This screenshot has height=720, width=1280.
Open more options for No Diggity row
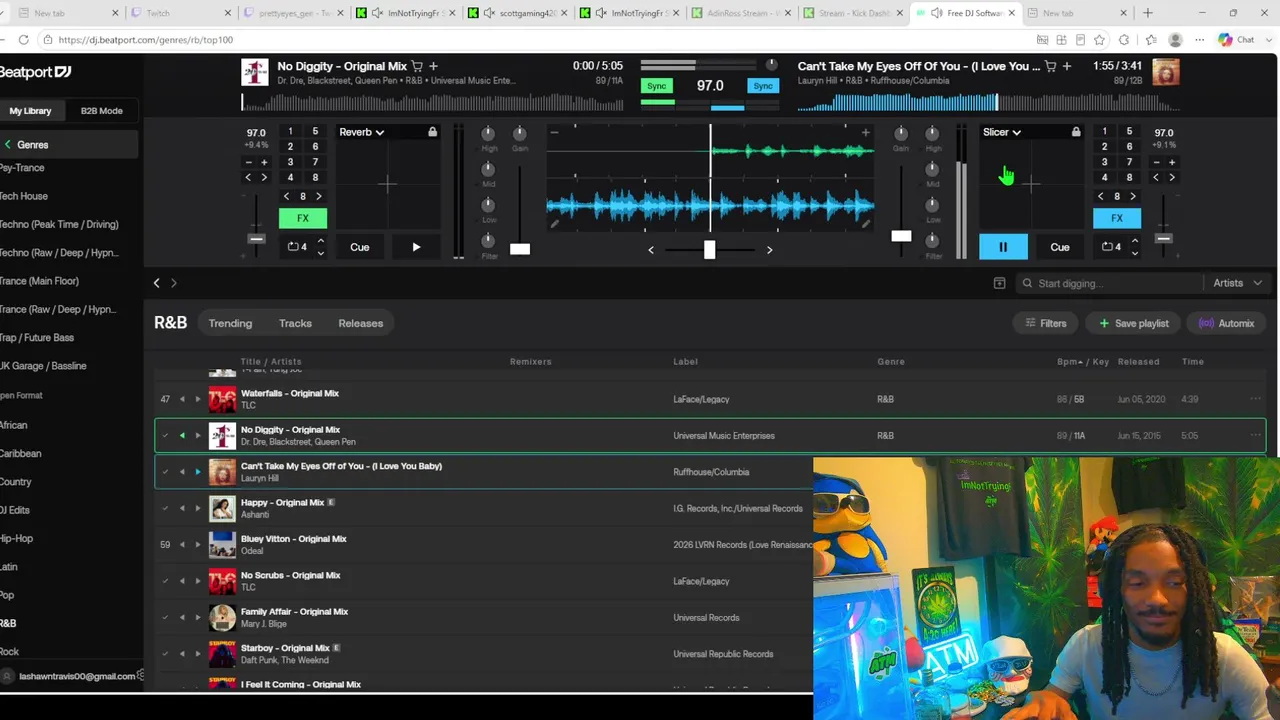pyautogui.click(x=1255, y=435)
